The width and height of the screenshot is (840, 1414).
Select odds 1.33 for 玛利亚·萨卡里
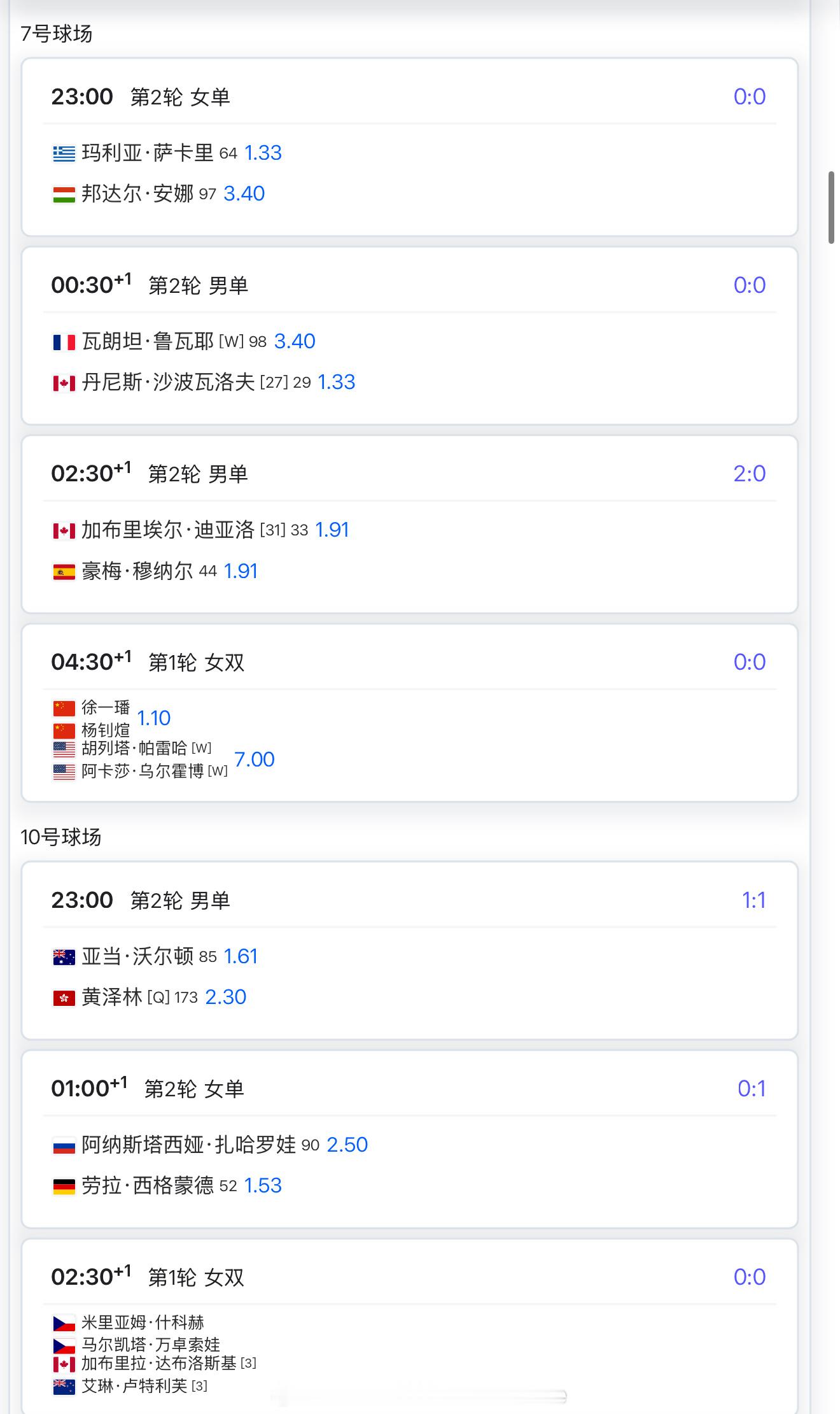tap(263, 153)
